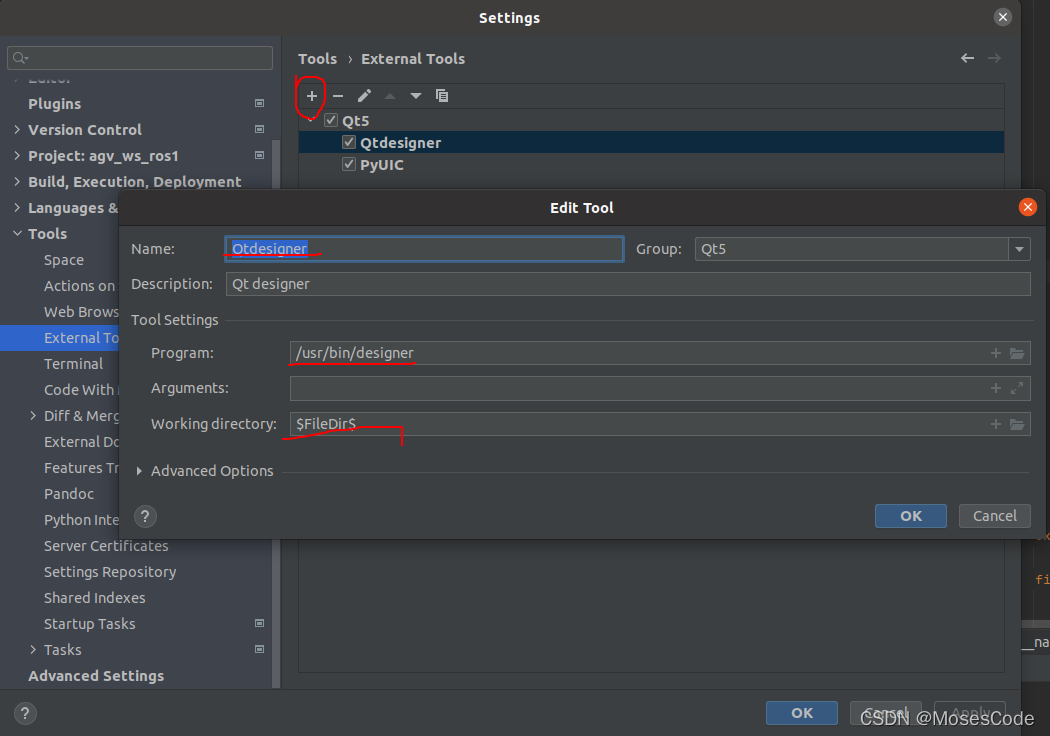Add a new external tool with plus icon
This screenshot has width=1050, height=736.
[311, 96]
